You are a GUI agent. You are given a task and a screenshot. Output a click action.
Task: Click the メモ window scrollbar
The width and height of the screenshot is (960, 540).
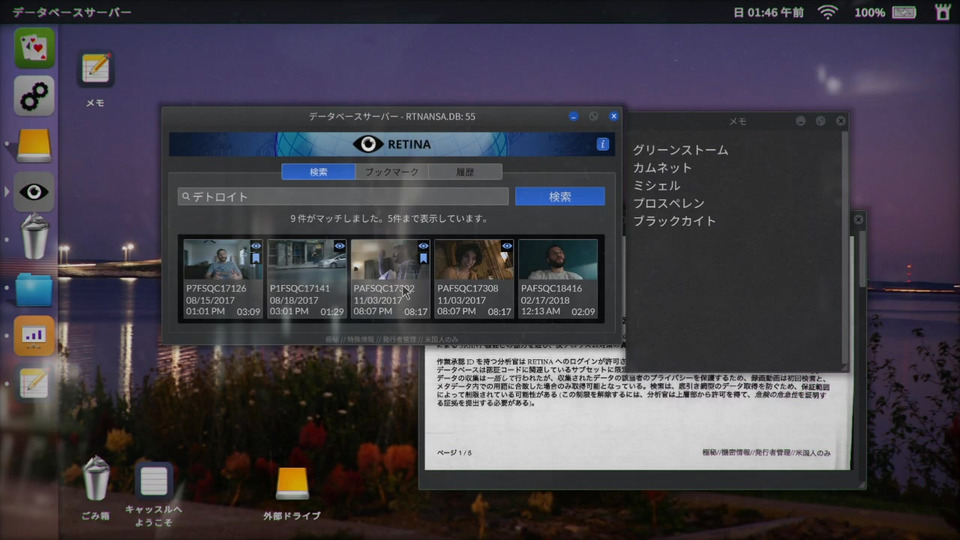[x=845, y=248]
